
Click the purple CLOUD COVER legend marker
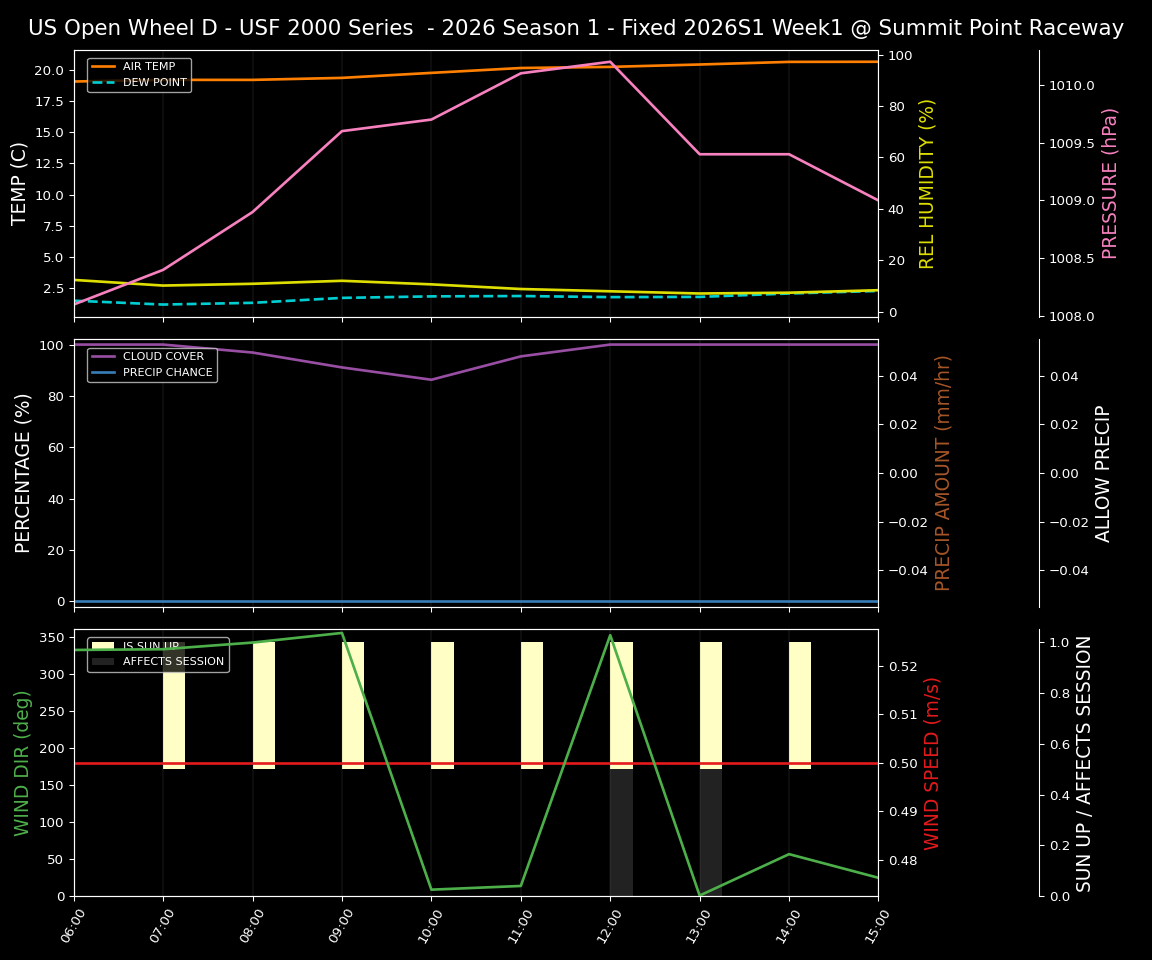101,356
